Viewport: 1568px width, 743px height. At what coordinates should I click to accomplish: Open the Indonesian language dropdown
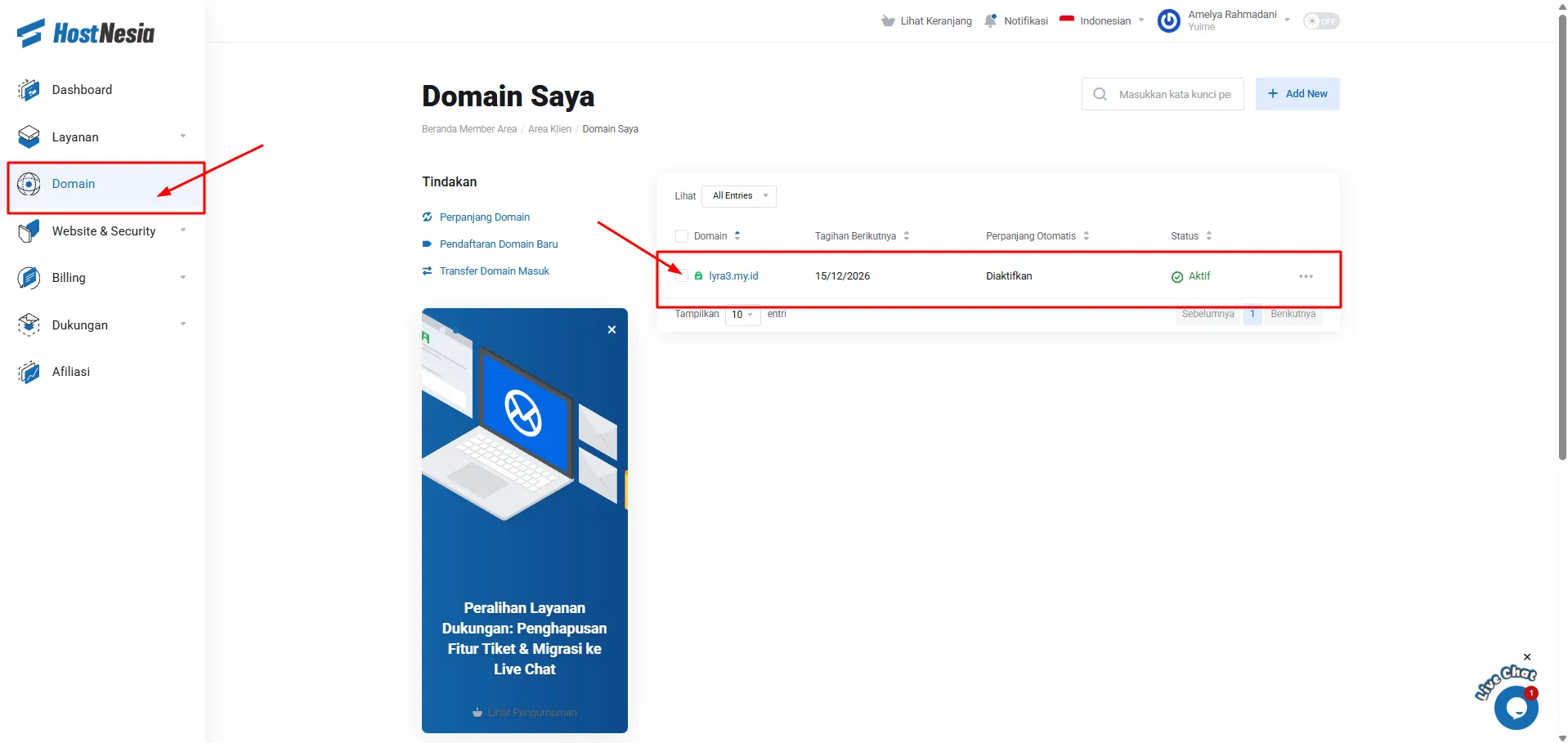click(1102, 21)
